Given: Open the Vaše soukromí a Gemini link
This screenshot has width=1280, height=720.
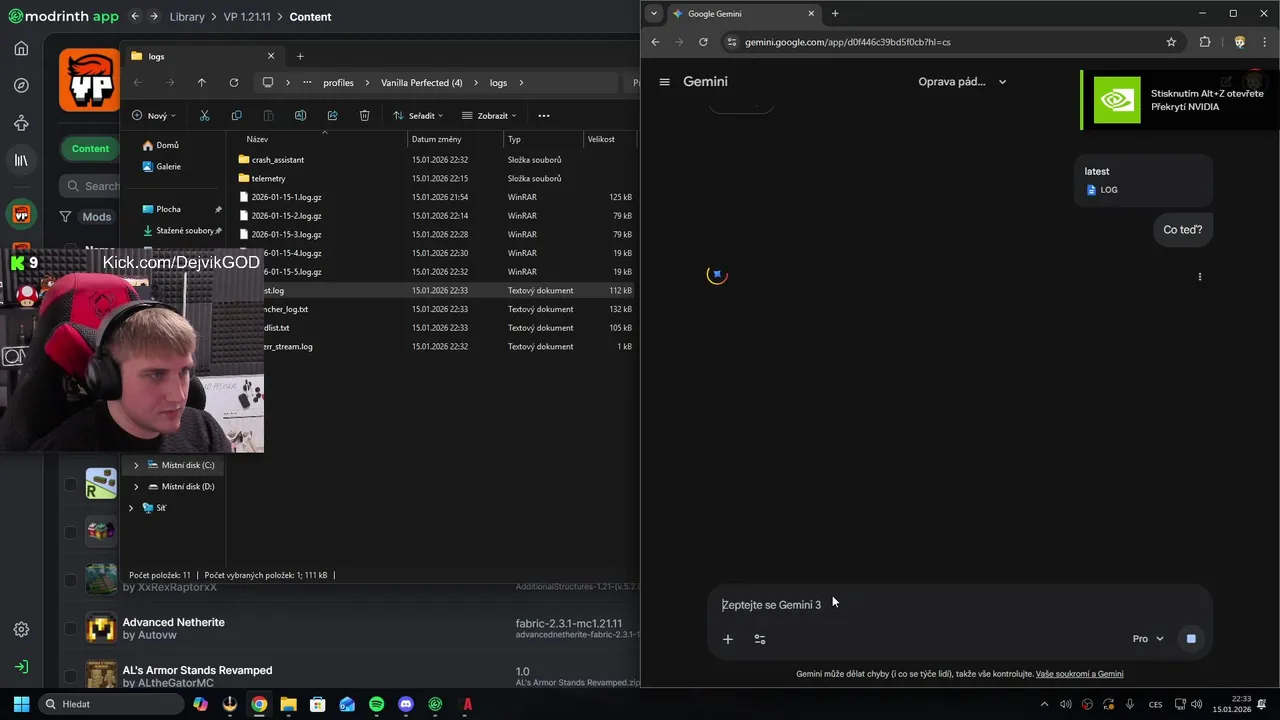Looking at the screenshot, I should pyautogui.click(x=1079, y=674).
